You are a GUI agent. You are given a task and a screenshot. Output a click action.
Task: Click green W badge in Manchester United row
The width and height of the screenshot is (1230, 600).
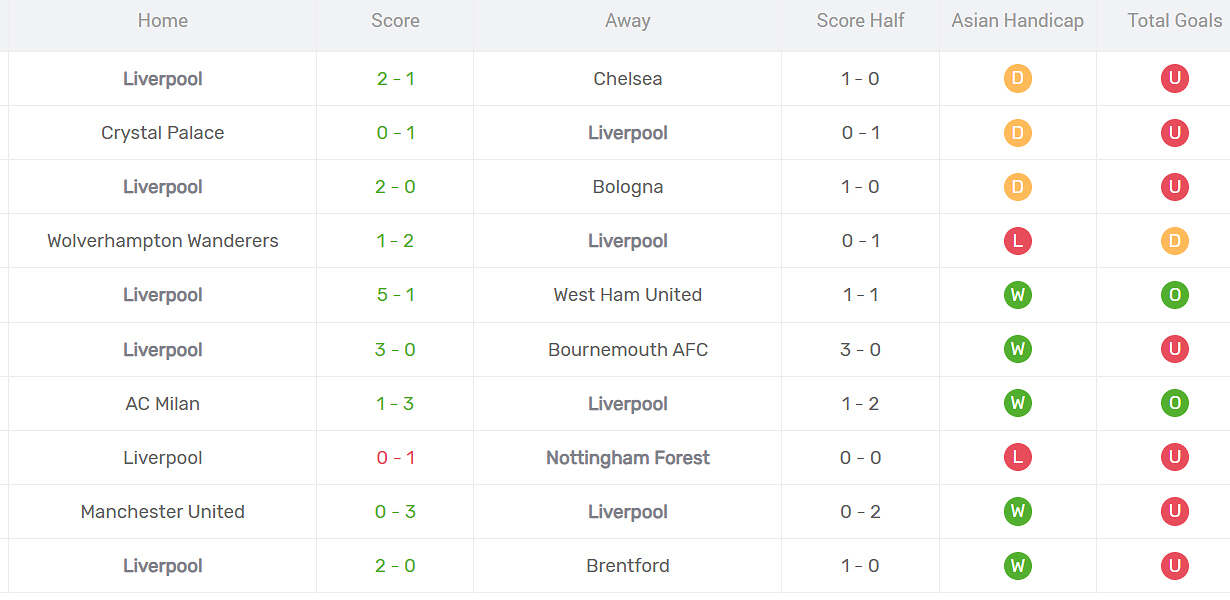(1017, 511)
